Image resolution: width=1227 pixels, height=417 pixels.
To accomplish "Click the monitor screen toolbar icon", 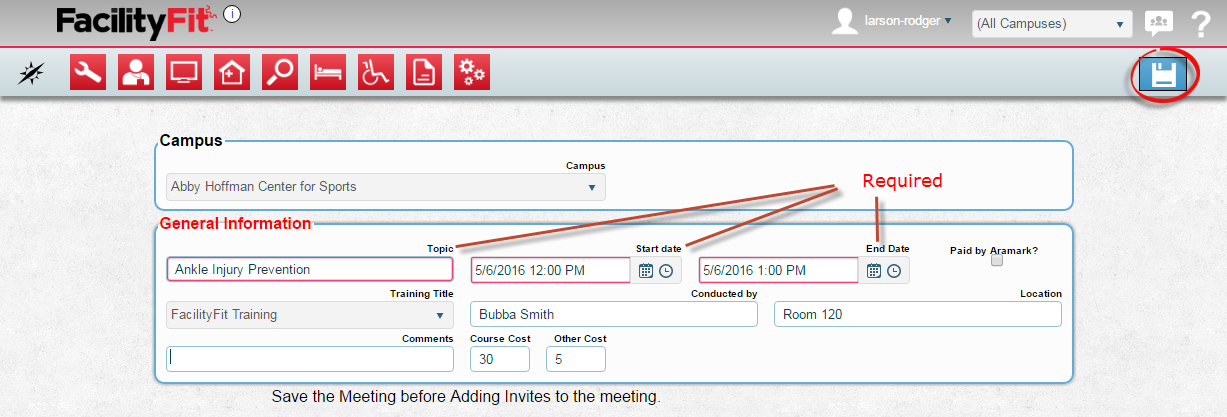I will point(184,73).
